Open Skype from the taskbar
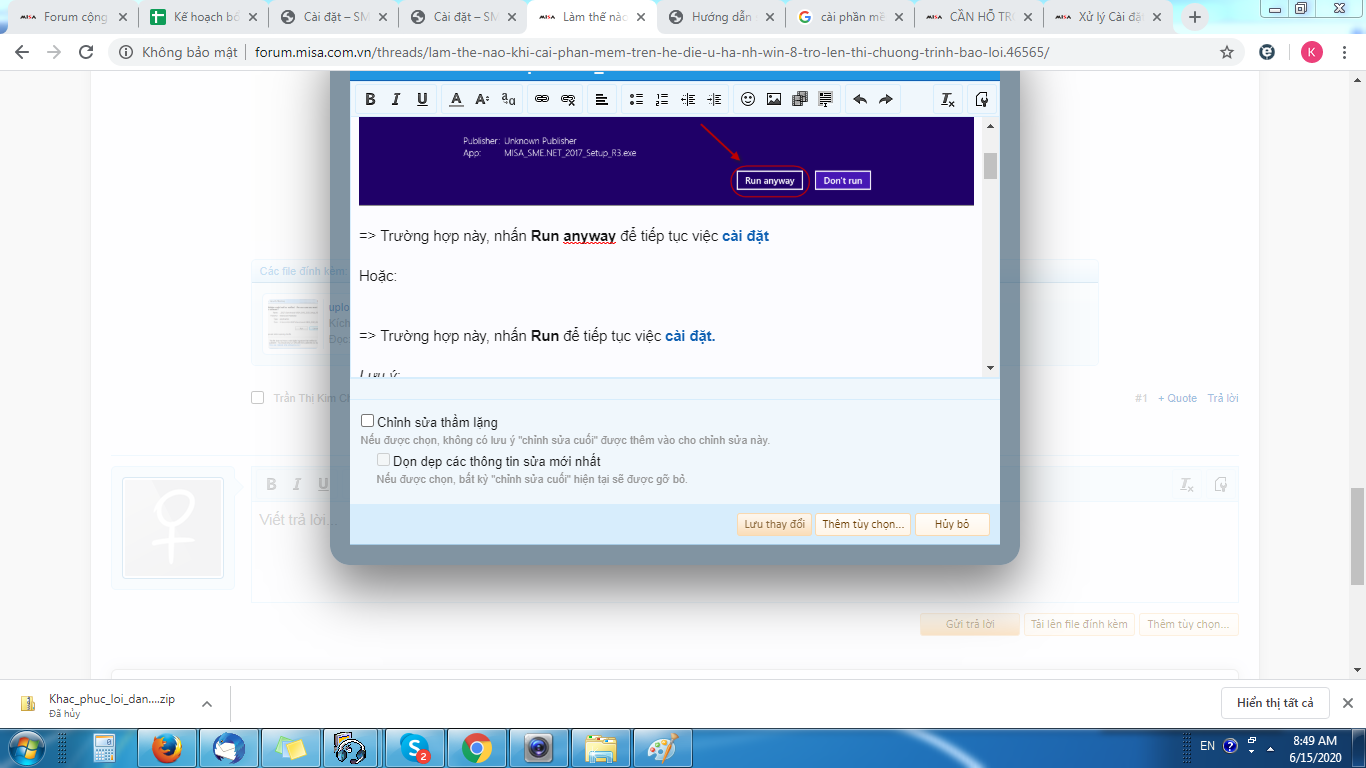This screenshot has width=1366, height=768. [416, 747]
